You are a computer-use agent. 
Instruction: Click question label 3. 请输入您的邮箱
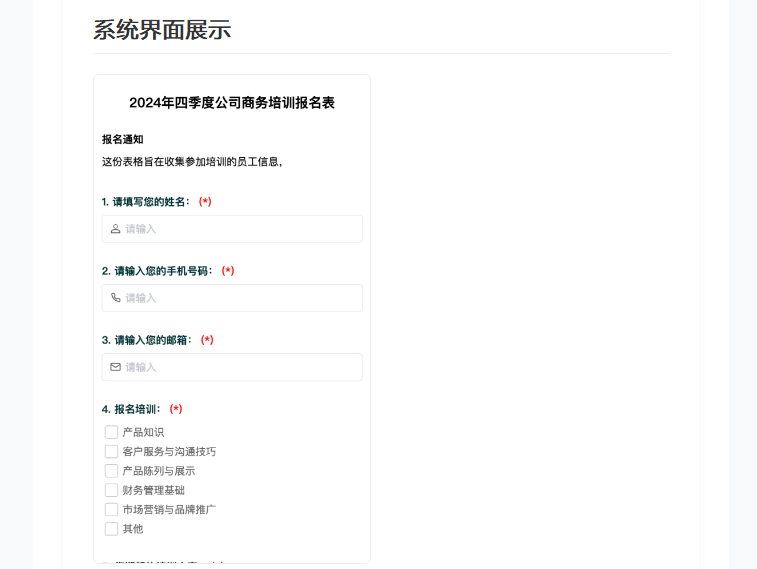click(x=147, y=340)
